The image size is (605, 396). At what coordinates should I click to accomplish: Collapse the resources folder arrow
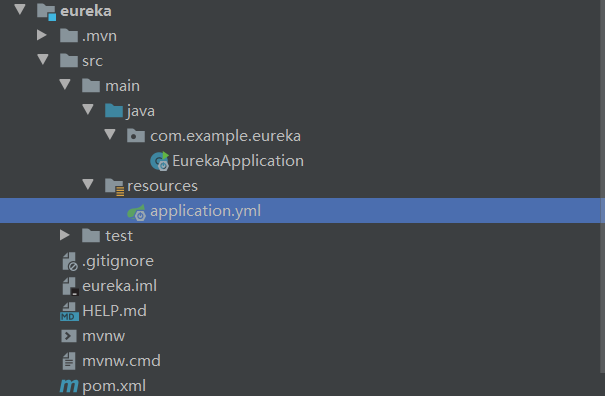[x=88, y=184]
